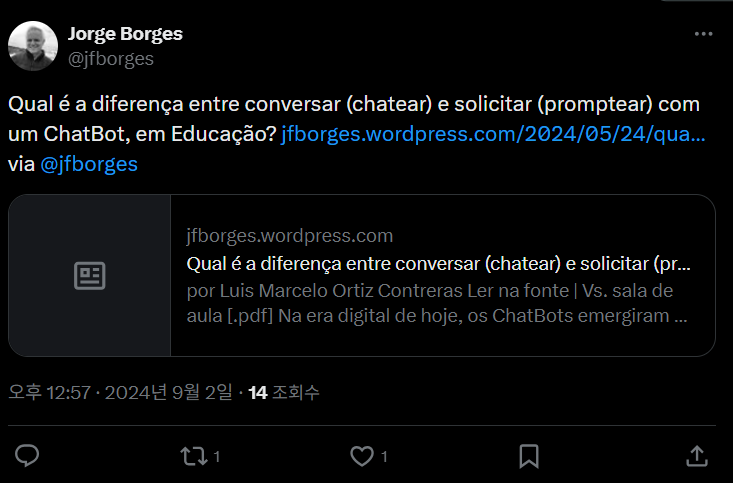Open the link card title 'Qual é a diferença'
This screenshot has height=483, width=733.
[x=438, y=264]
